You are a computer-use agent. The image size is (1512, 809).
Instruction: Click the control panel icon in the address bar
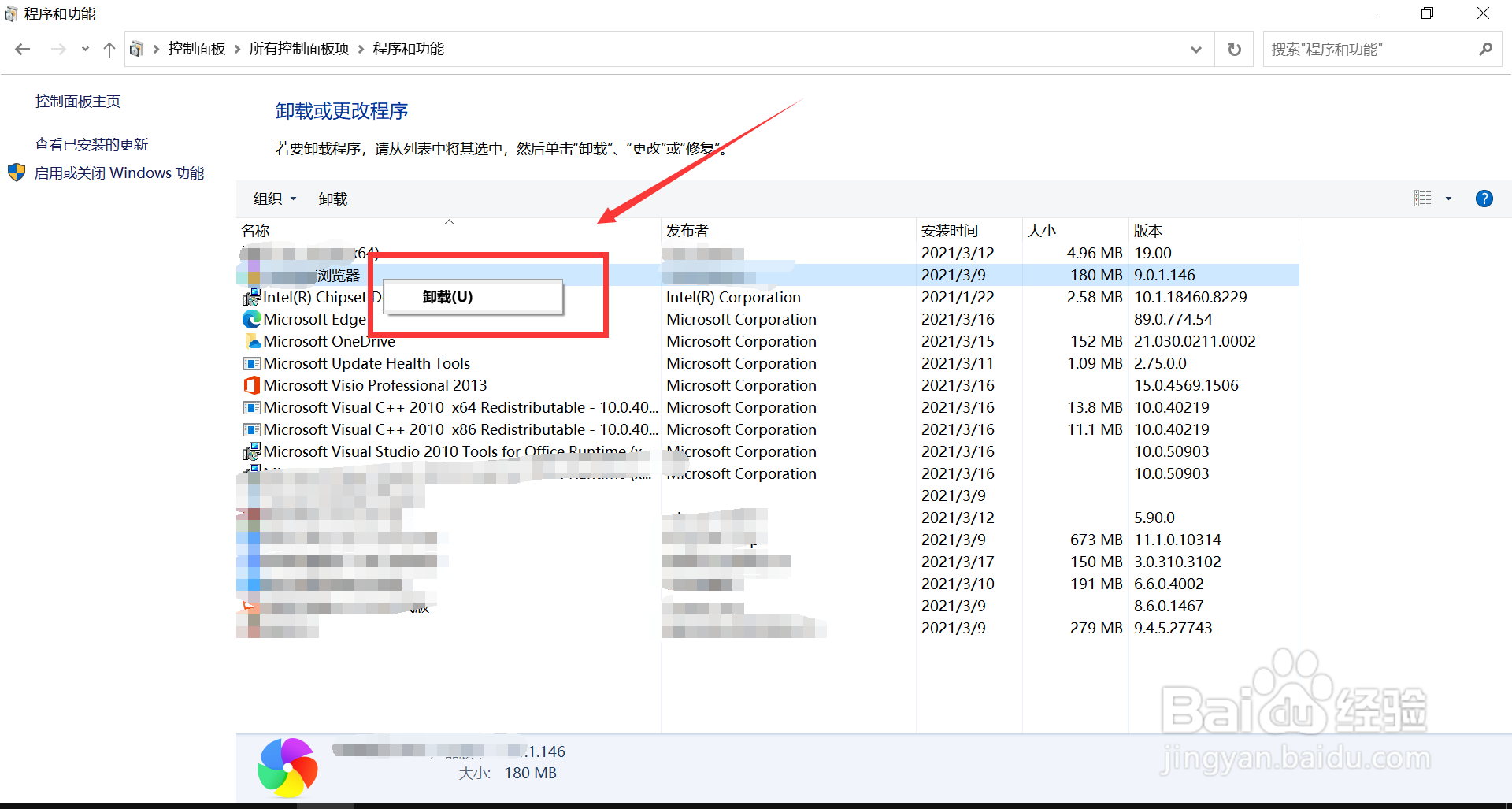136,49
